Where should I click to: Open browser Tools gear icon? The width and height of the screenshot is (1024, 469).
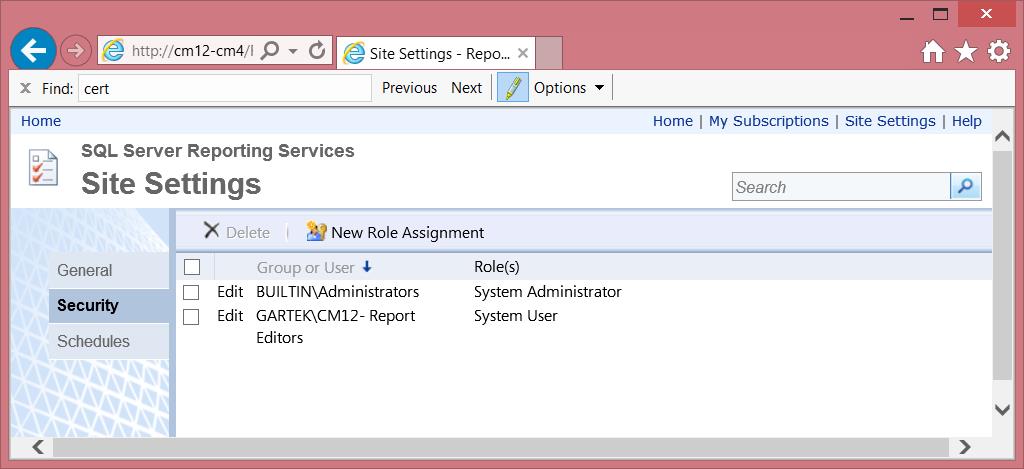[x=999, y=52]
